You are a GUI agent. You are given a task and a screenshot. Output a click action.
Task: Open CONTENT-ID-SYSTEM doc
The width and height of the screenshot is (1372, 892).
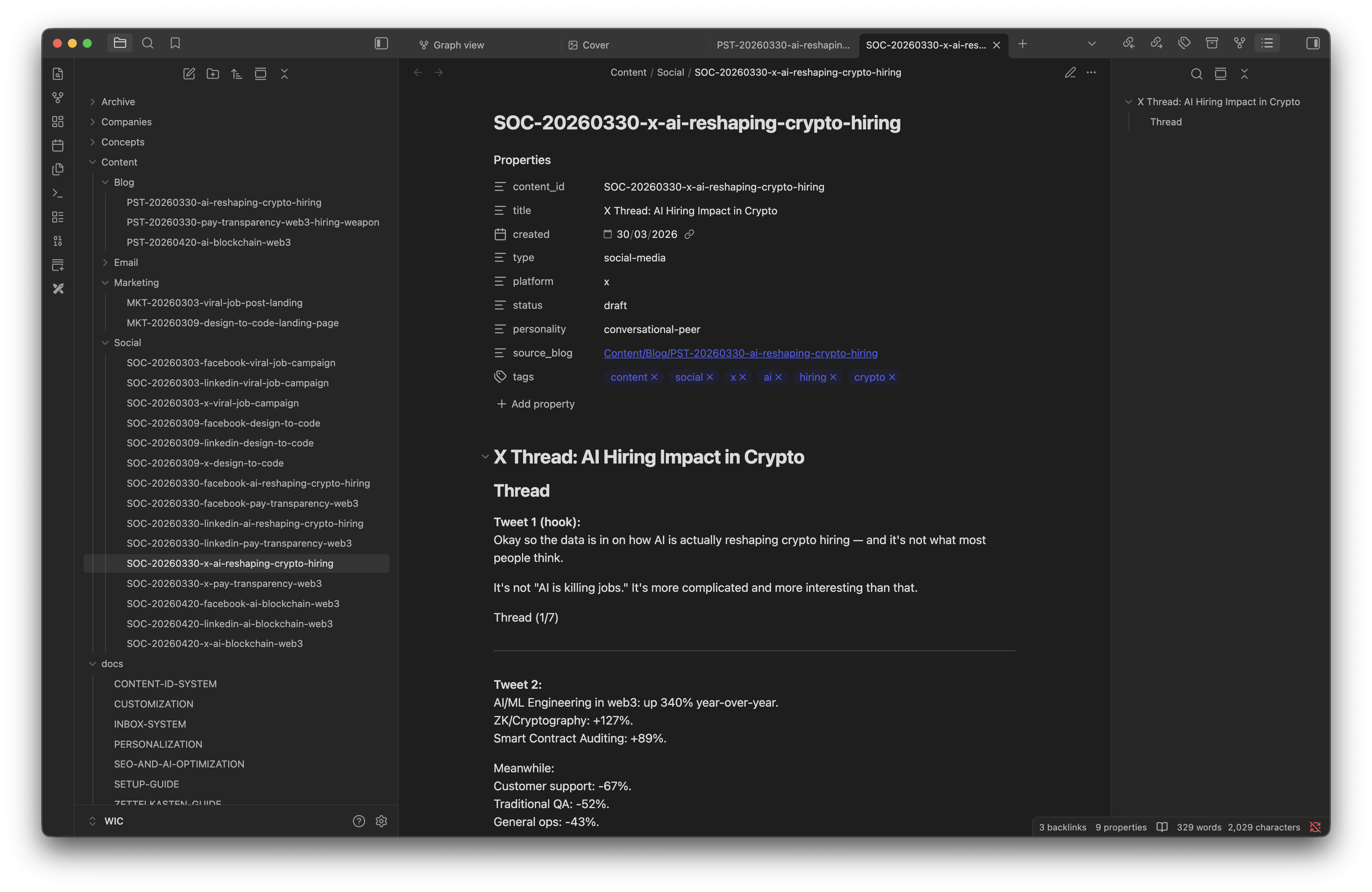point(166,684)
